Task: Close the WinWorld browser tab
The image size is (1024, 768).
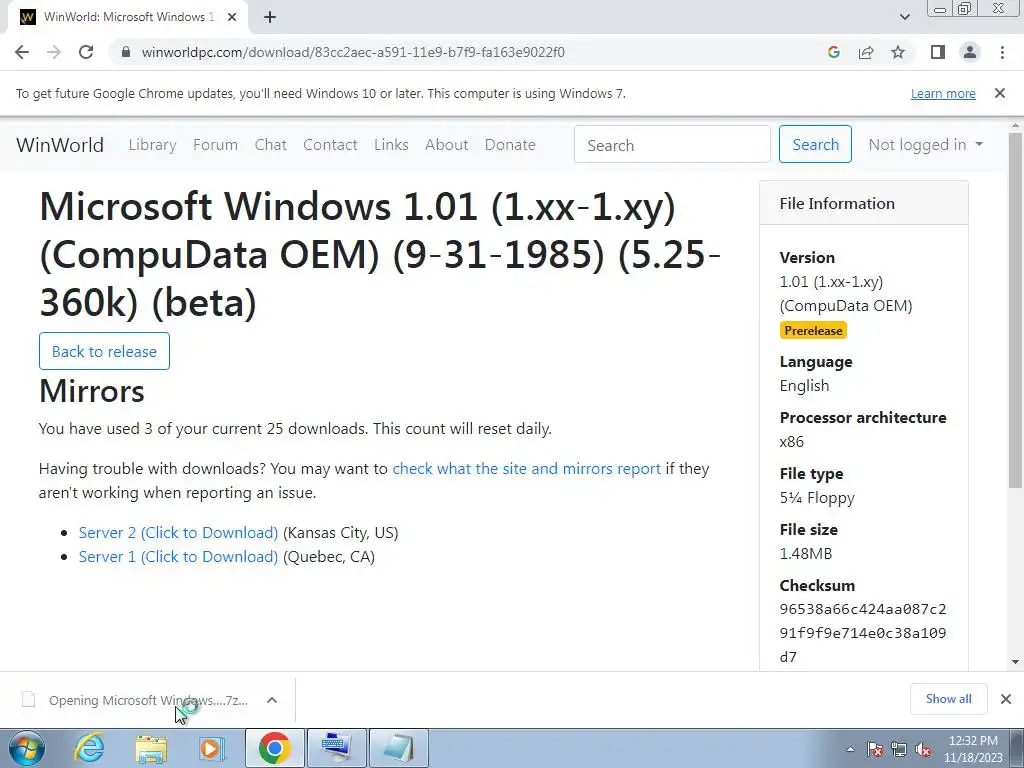Action: pos(232,17)
